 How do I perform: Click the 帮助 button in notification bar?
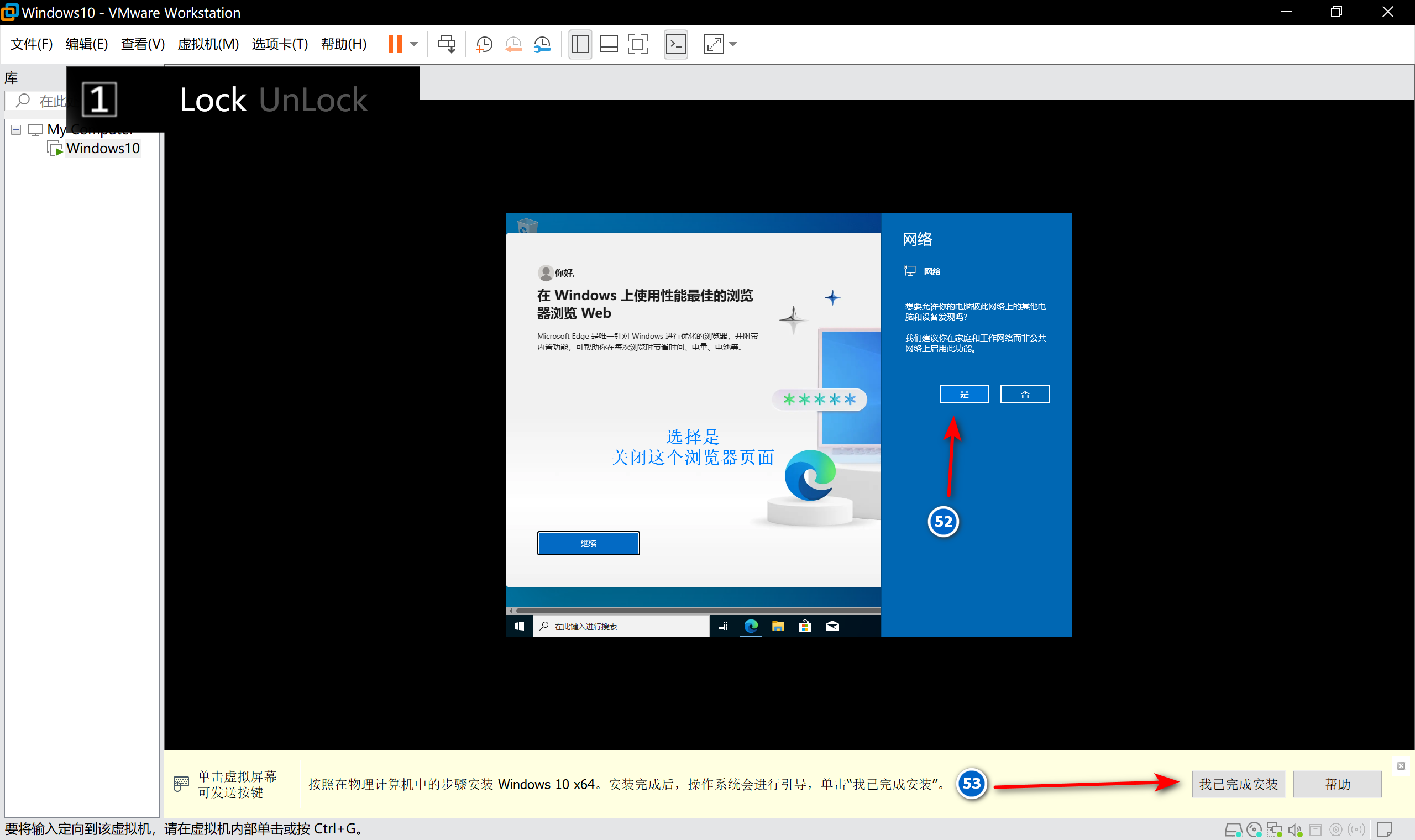[x=1337, y=784]
